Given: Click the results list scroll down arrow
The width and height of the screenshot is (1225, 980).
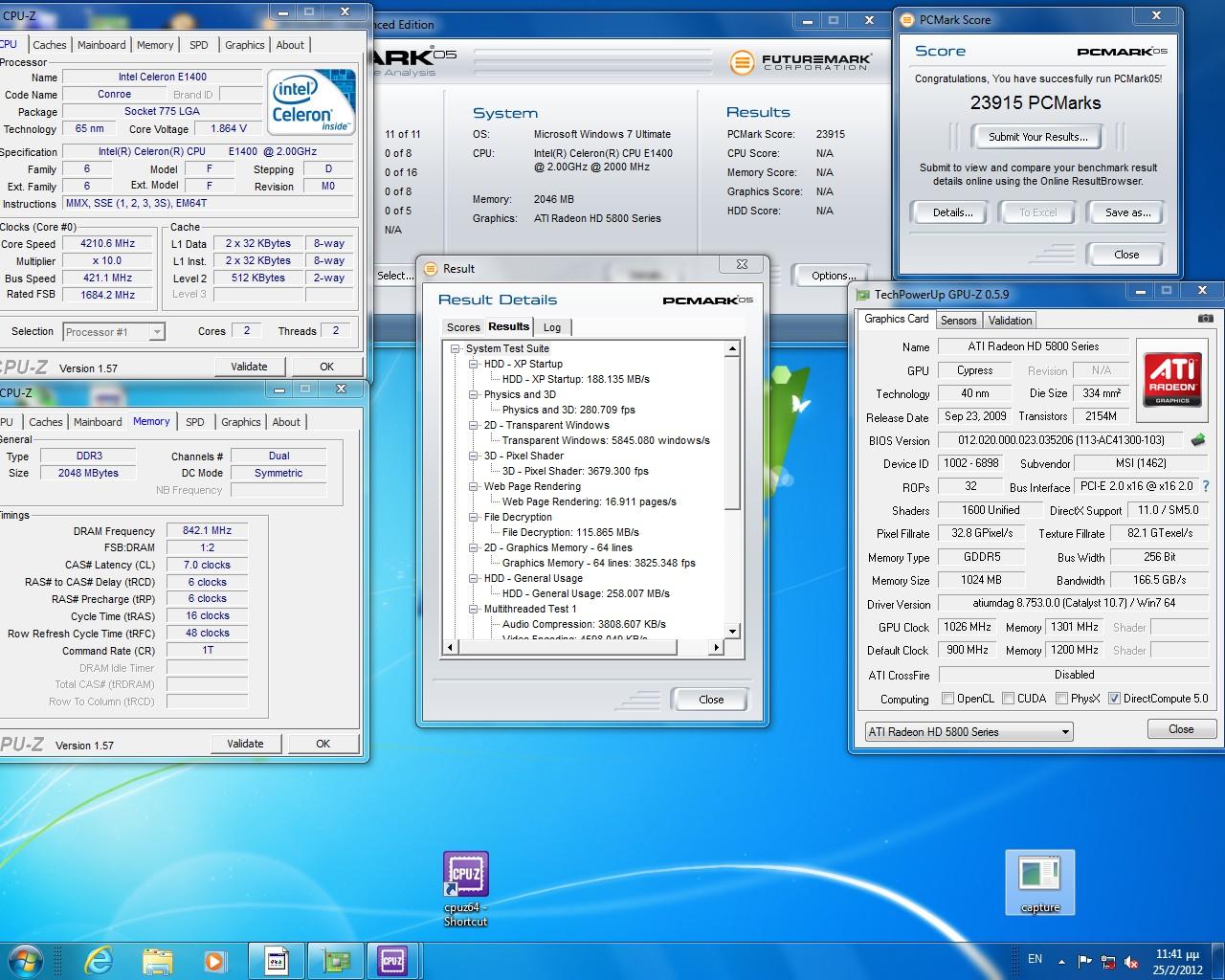Looking at the screenshot, I should (733, 632).
